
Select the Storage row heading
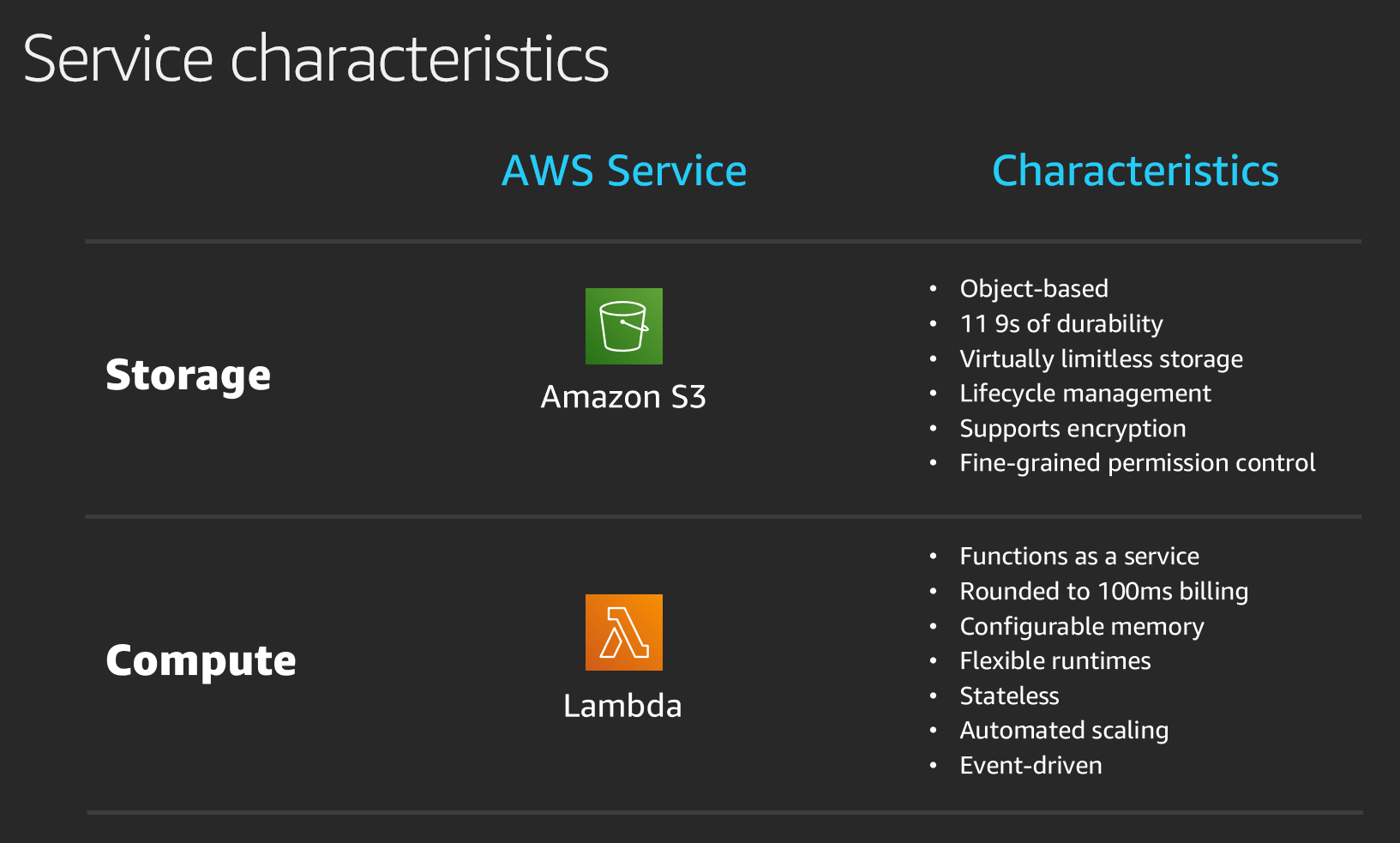coord(188,376)
